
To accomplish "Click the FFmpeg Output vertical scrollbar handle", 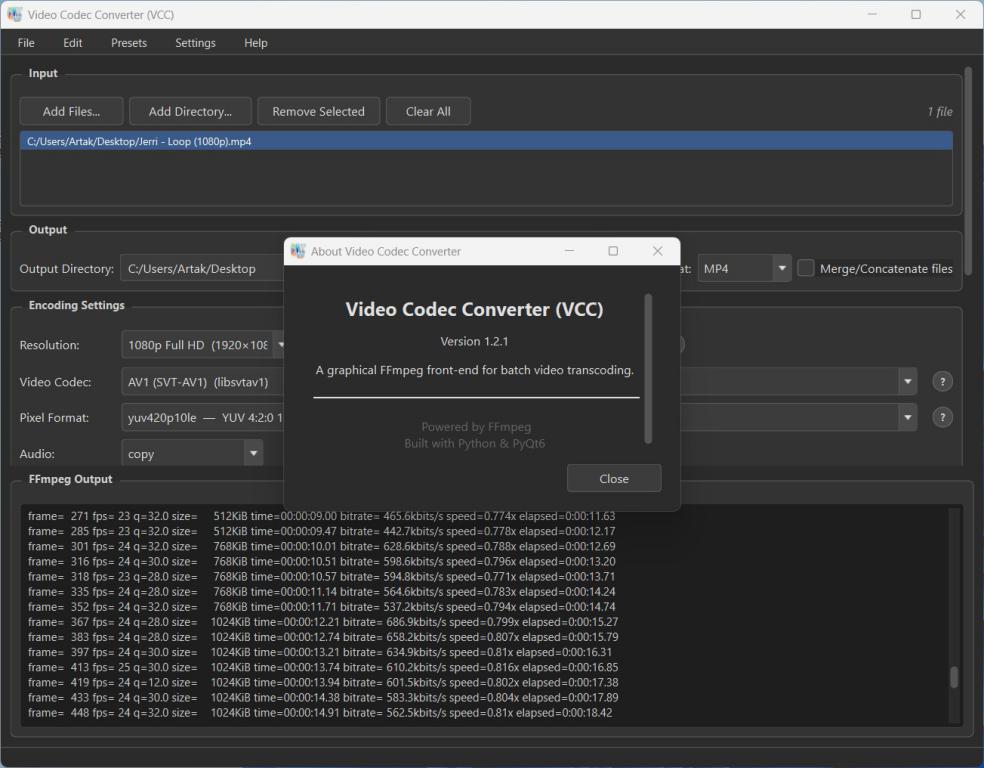I will [954, 677].
